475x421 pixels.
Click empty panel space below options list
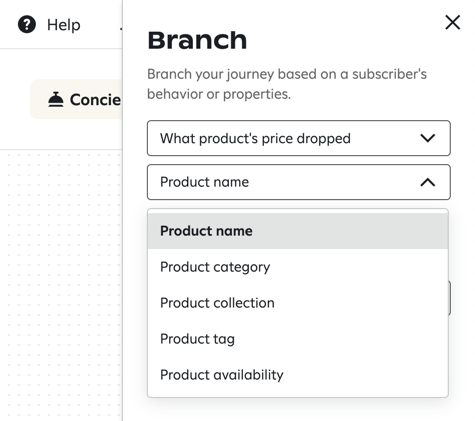point(298,409)
